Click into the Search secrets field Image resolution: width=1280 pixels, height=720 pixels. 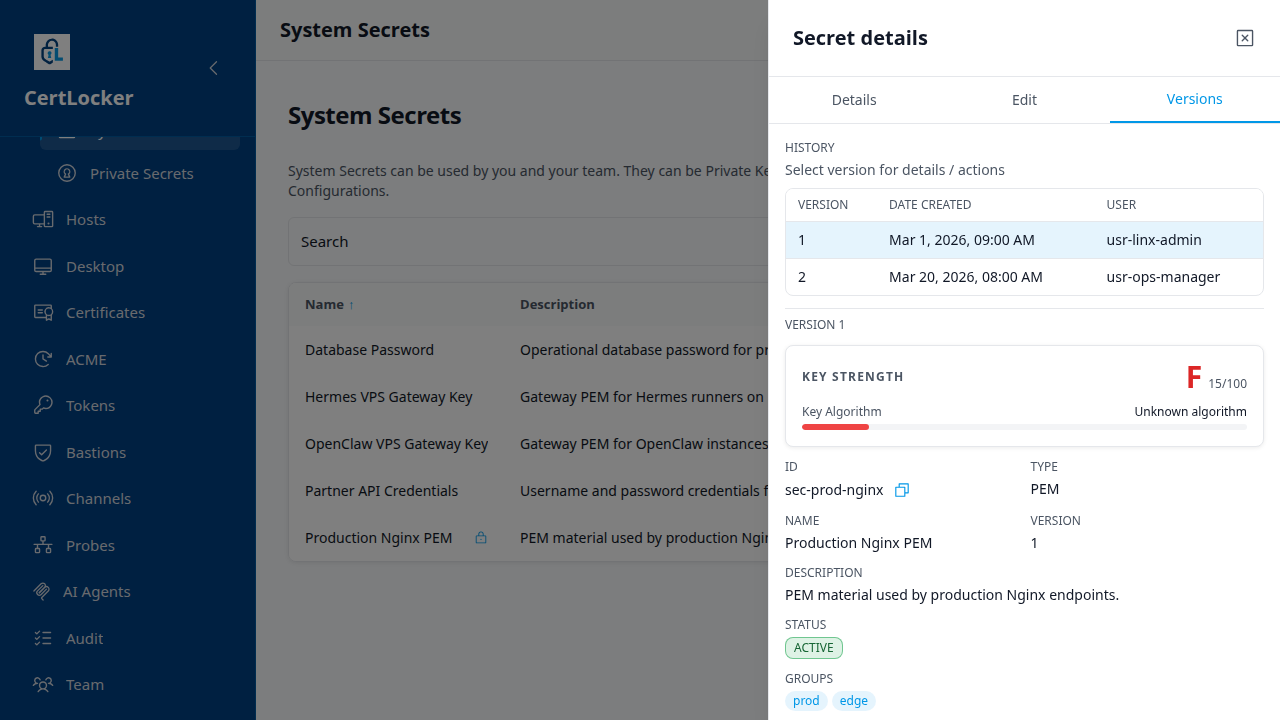pos(528,242)
